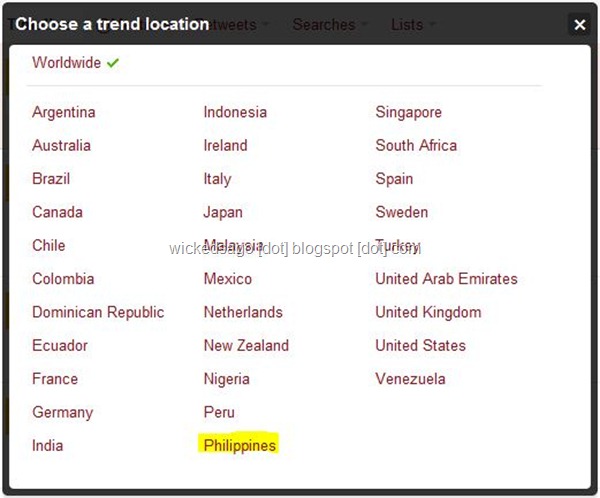Select South Africa location
This screenshot has height=498, width=600.
[x=416, y=145]
